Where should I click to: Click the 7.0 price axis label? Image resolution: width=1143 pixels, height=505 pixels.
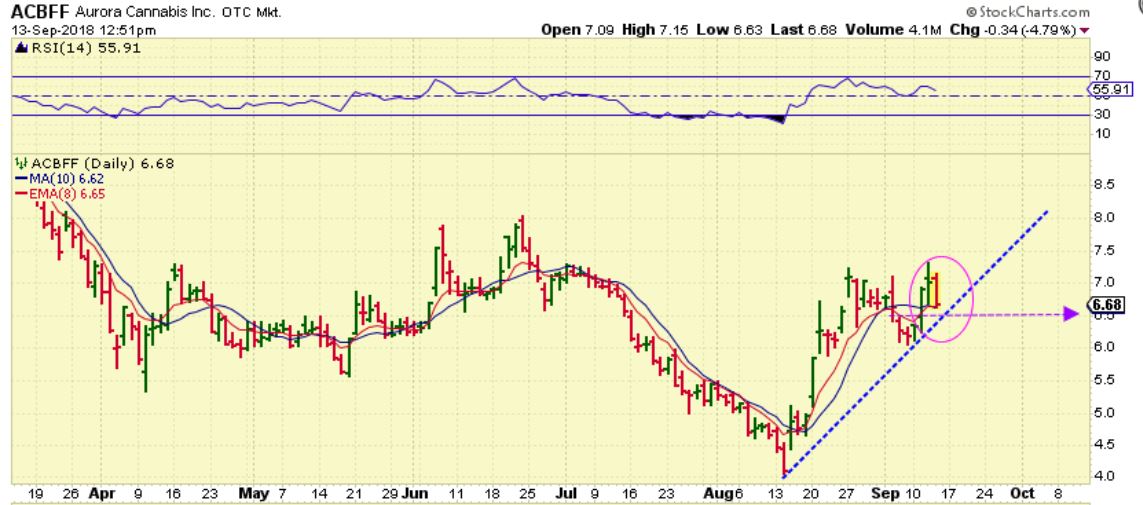1103,282
